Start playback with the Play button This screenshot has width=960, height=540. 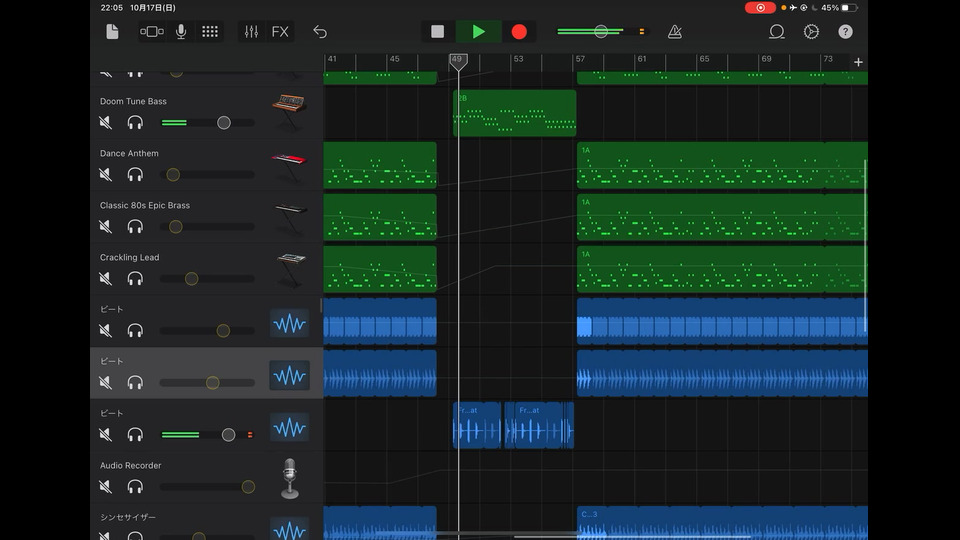click(x=479, y=32)
